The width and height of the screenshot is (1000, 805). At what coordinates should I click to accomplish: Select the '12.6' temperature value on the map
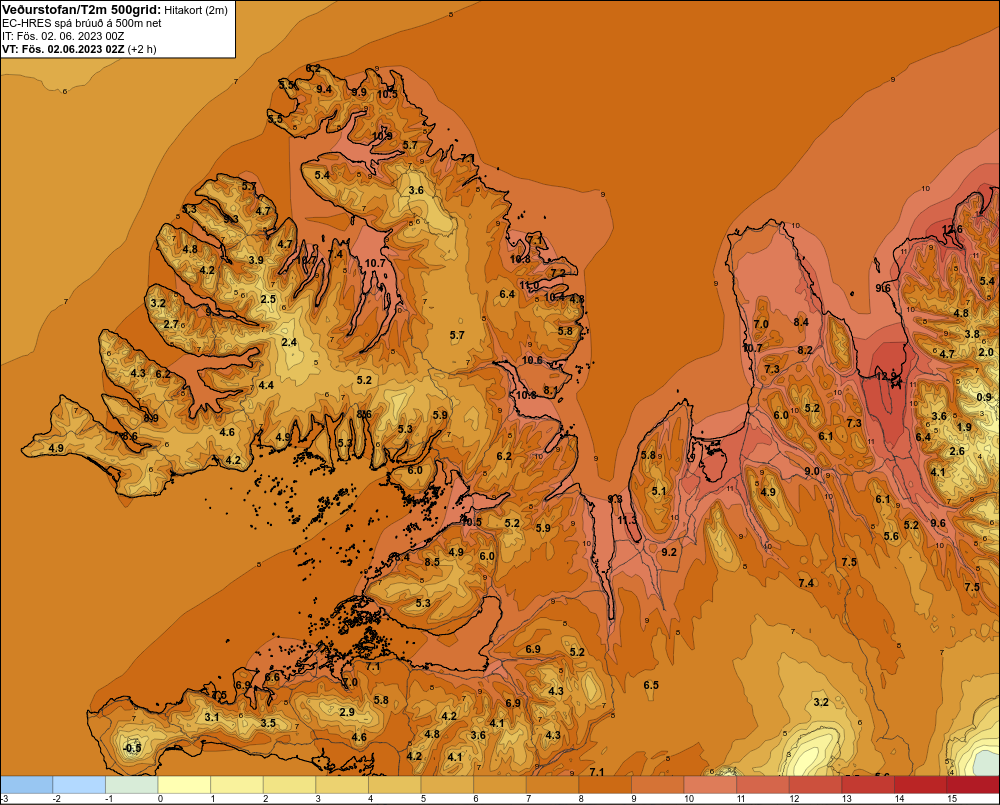(x=952, y=230)
